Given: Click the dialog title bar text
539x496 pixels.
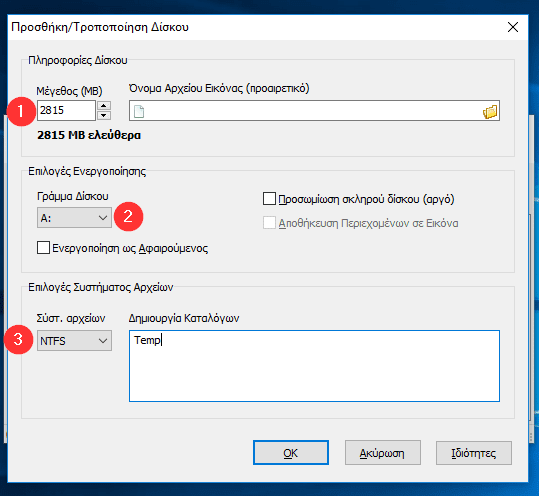Looking at the screenshot, I should pyautogui.click(x=100, y=27).
